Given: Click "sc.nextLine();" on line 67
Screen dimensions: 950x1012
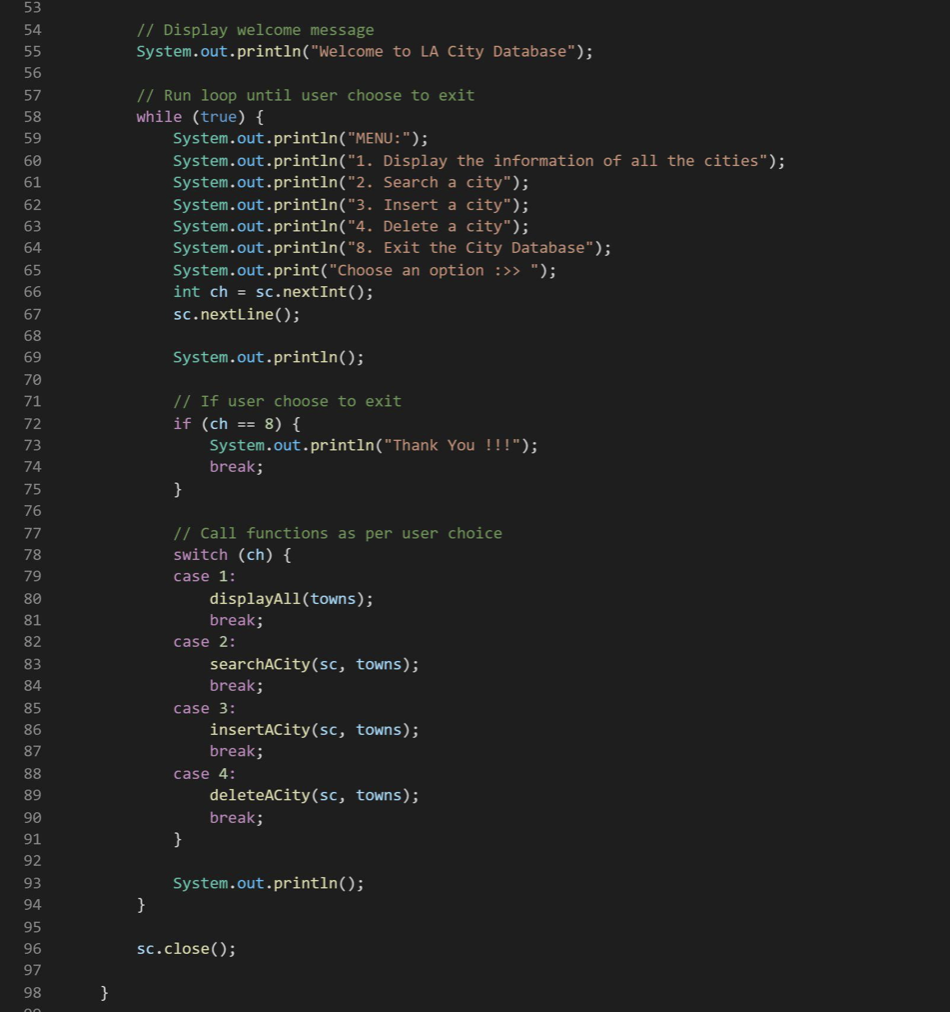Looking at the screenshot, I should tap(236, 314).
